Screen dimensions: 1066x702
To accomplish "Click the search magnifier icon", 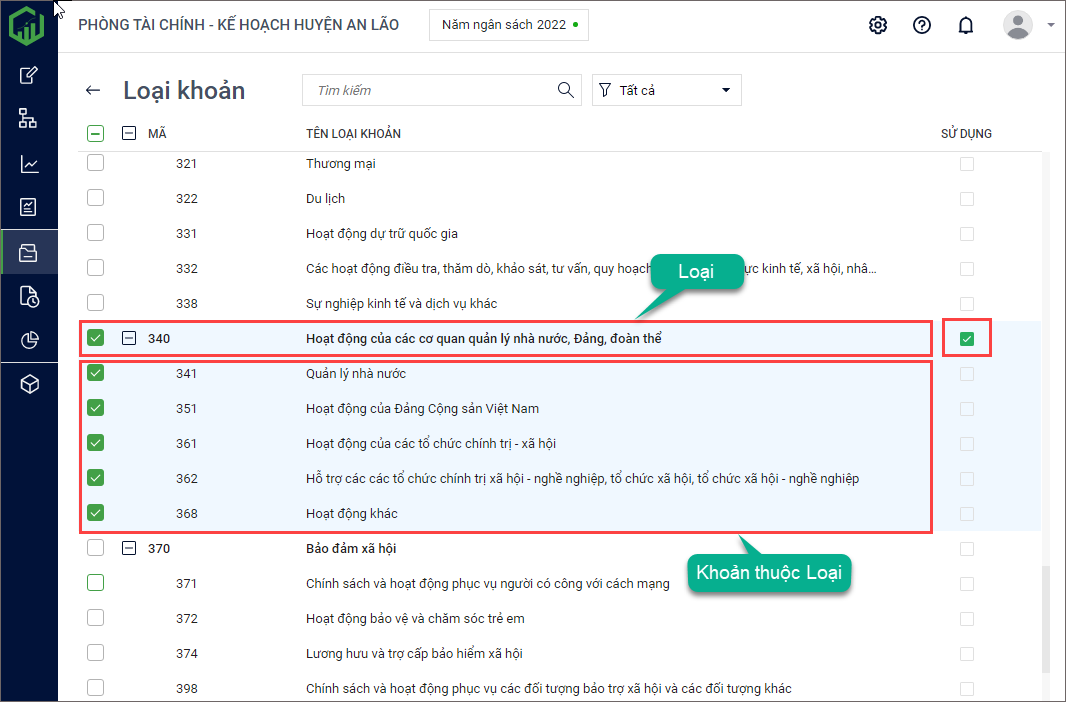I will 566,90.
